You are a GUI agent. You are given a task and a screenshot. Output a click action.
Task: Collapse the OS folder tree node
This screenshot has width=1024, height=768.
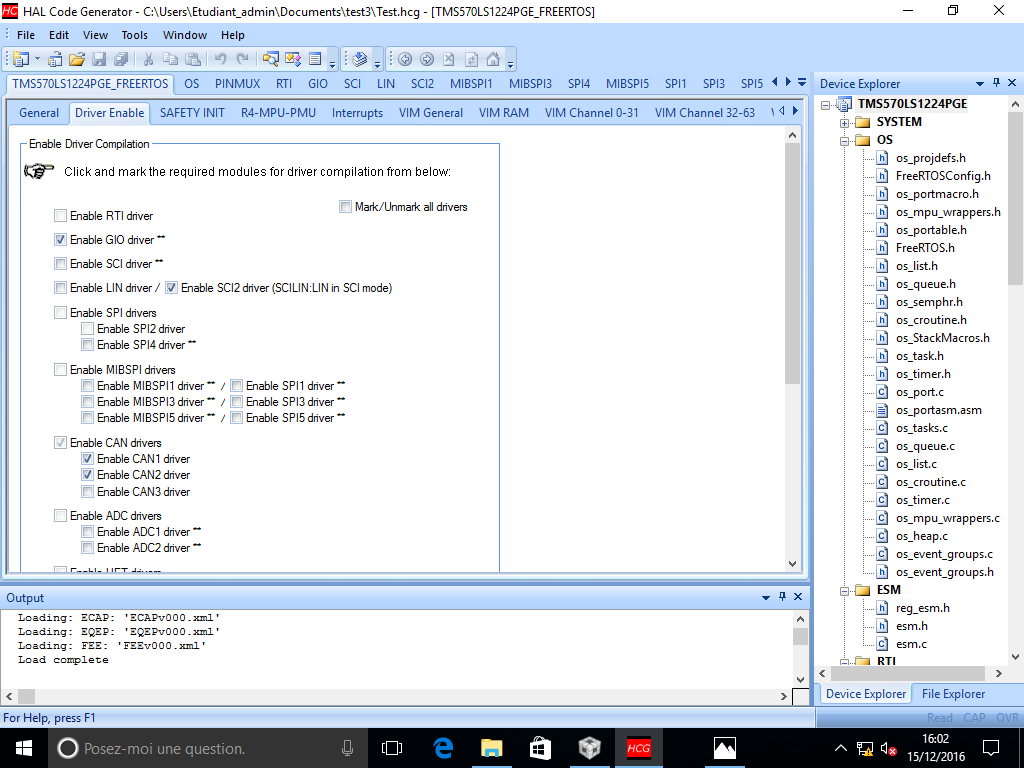point(844,140)
